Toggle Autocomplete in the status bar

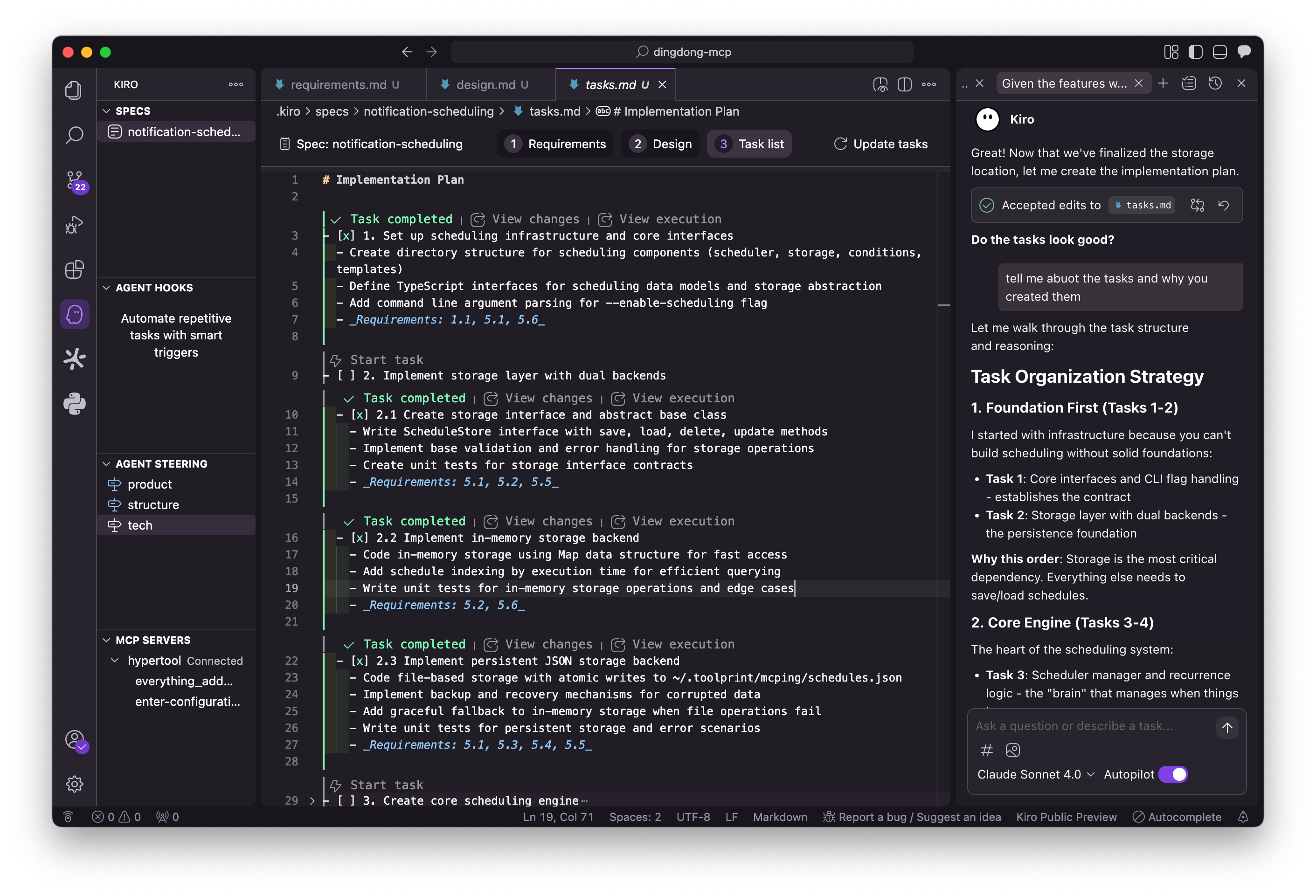1177,817
